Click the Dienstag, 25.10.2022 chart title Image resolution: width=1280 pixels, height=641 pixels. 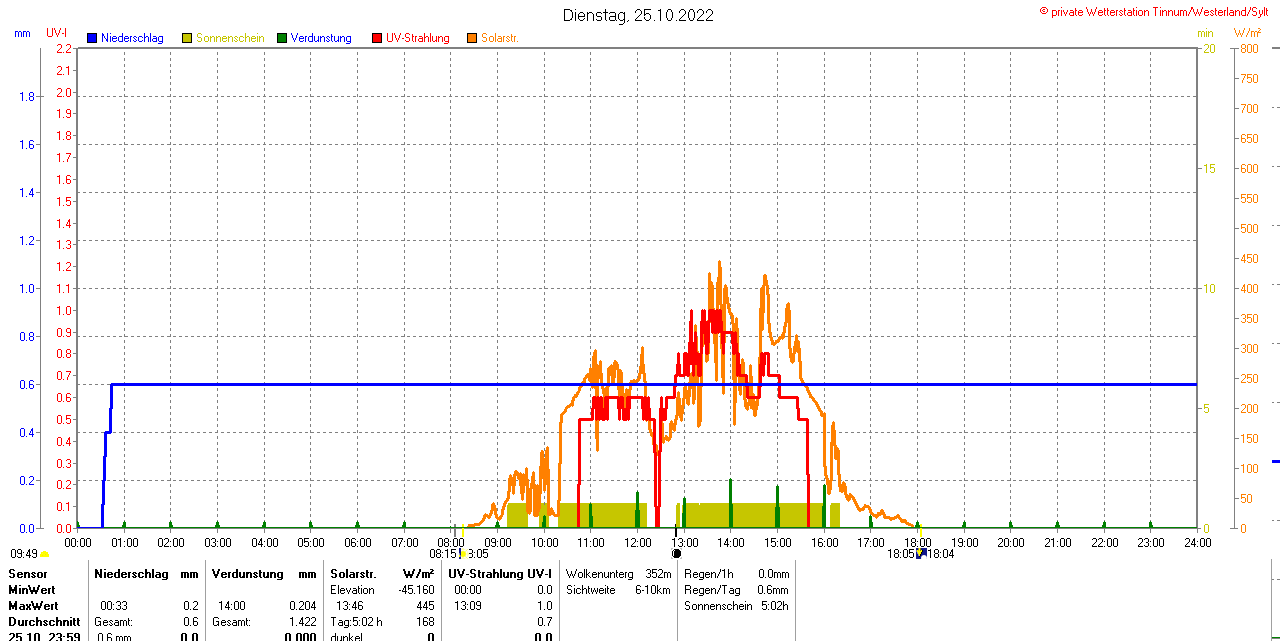click(638, 15)
